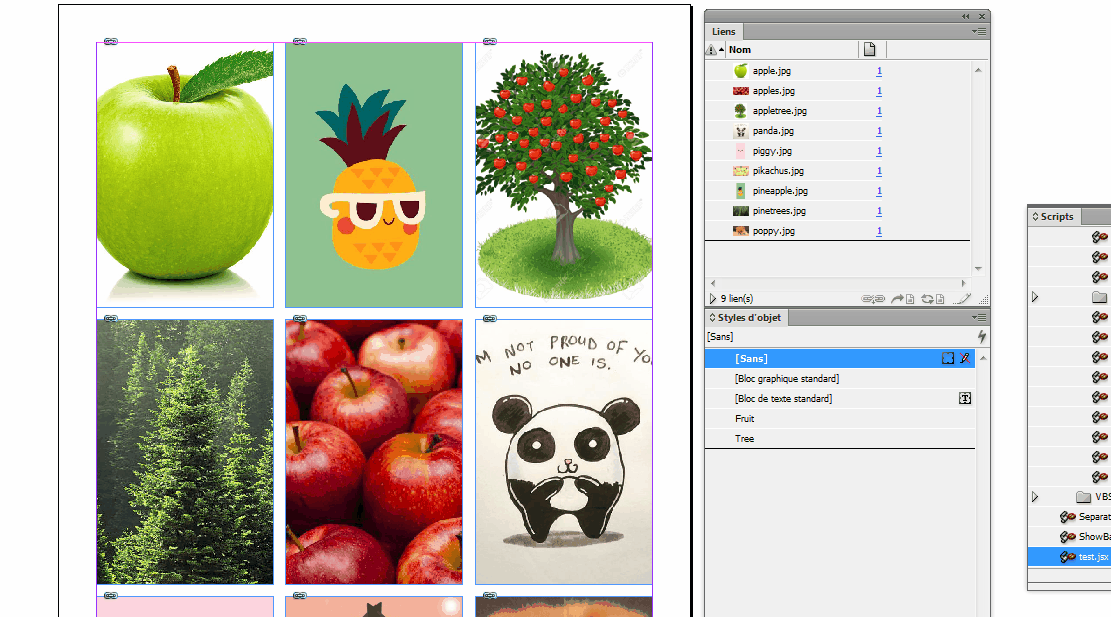Select panda.jpg link row
The height and width of the screenshot is (617, 1111).
(x=838, y=131)
